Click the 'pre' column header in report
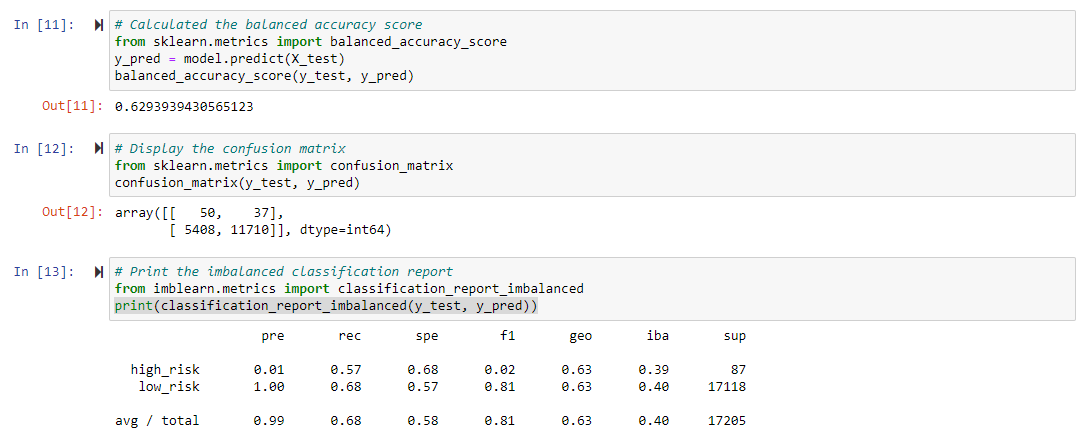The width and height of the screenshot is (1083, 448). (273, 337)
